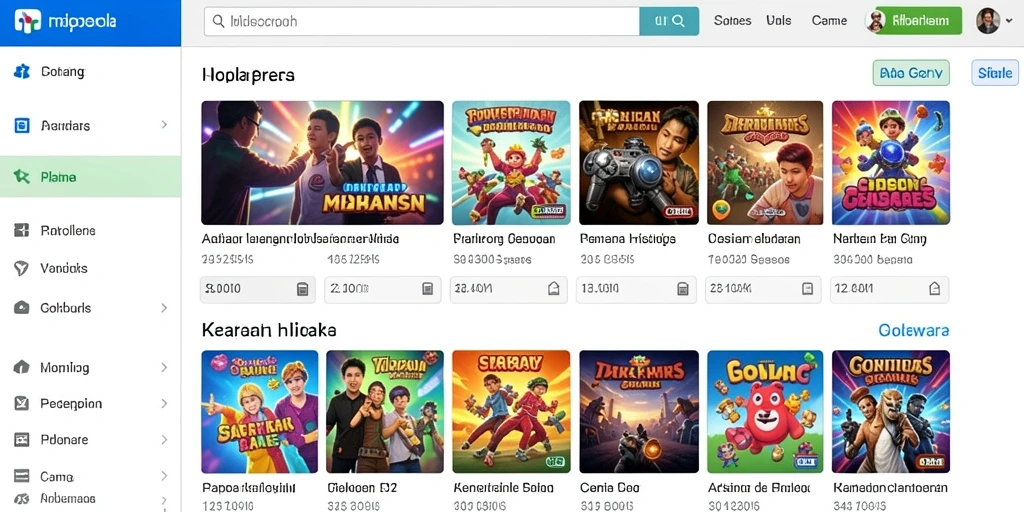This screenshot has width=1024, height=512.
Task: Open the Gialoosn D2 game thumbnail
Action: 385,411
